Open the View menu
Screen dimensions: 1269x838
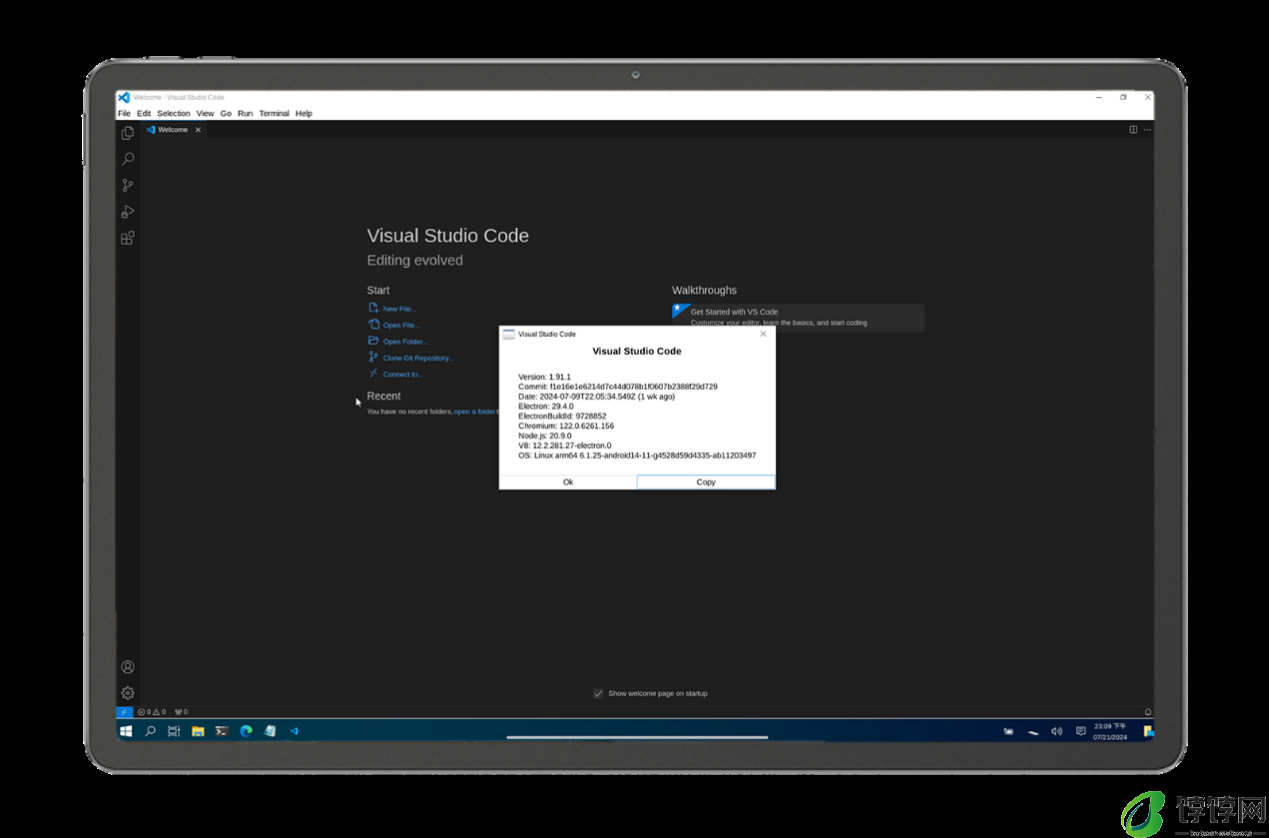coord(205,114)
